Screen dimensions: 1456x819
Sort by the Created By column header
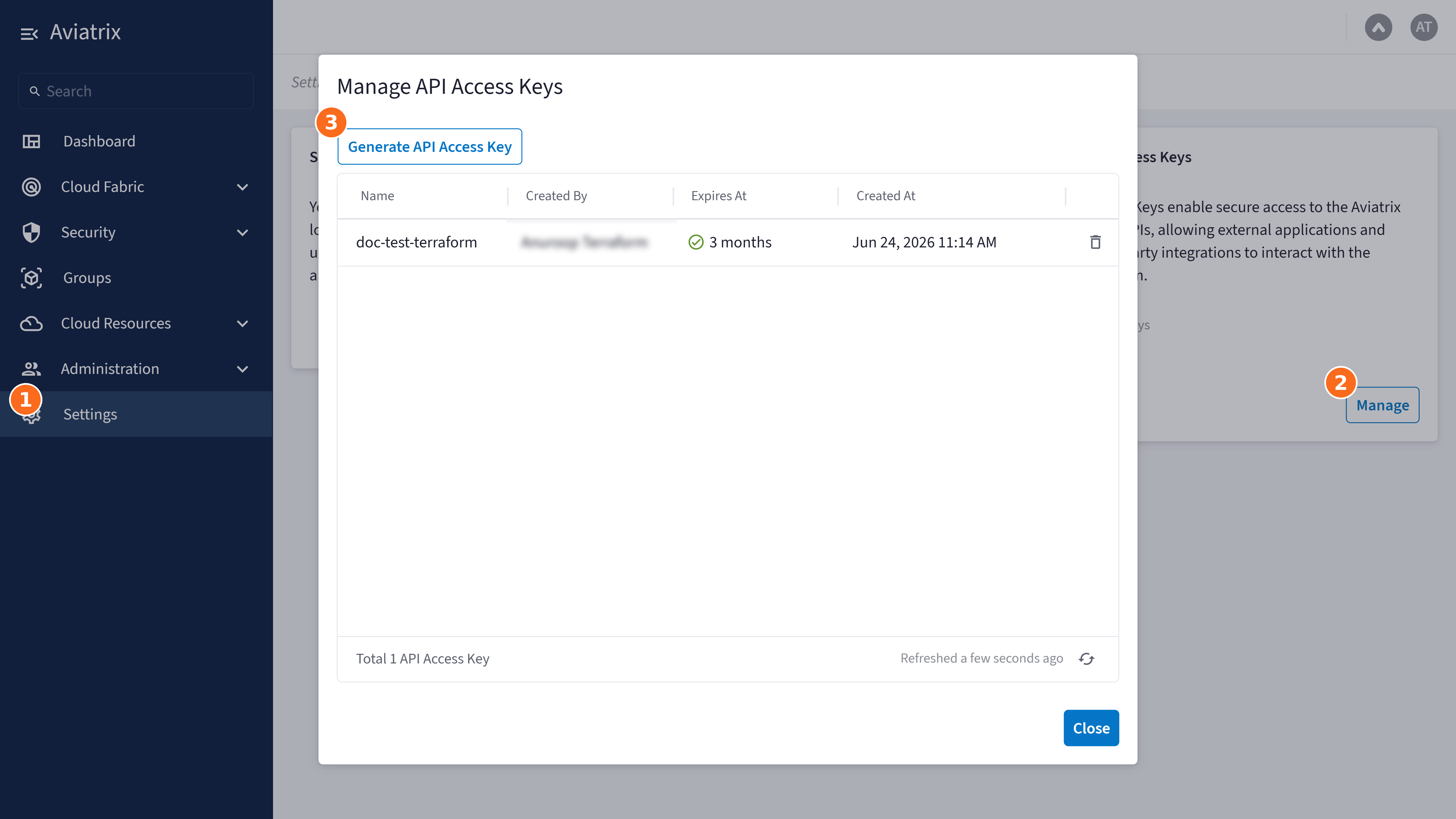556,196
